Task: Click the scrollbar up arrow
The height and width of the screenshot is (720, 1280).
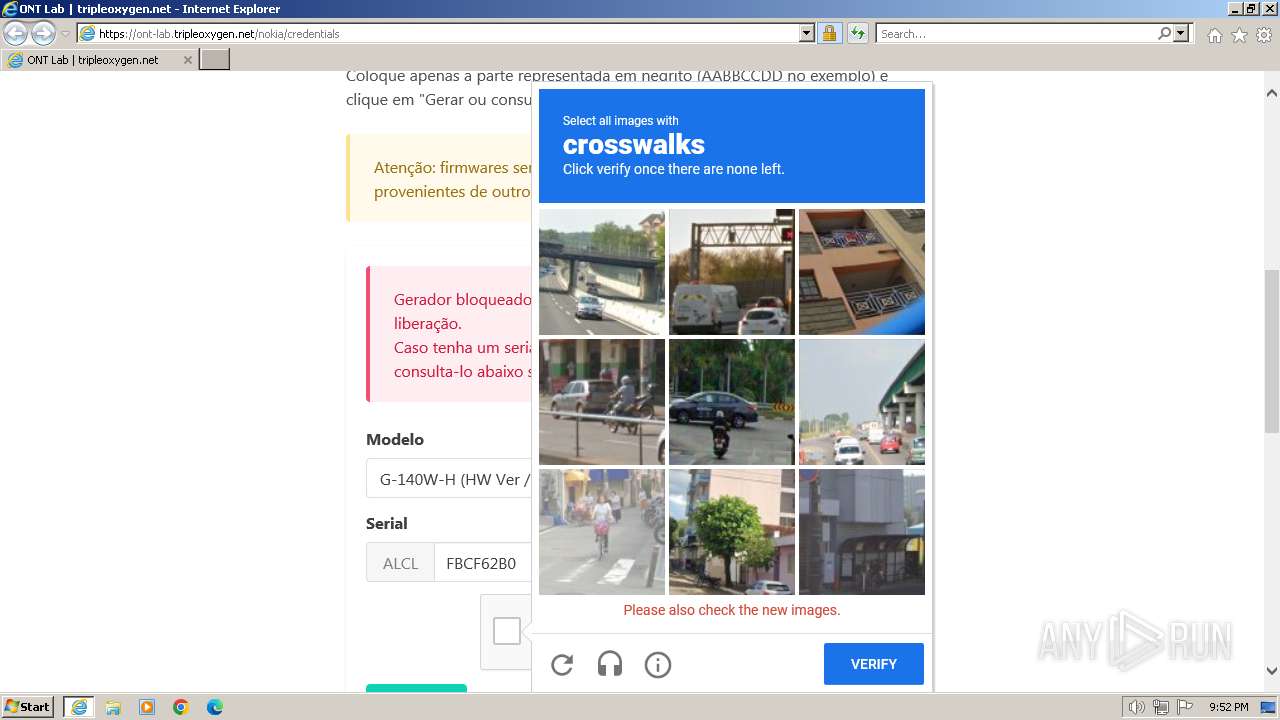Action: pos(1272,93)
